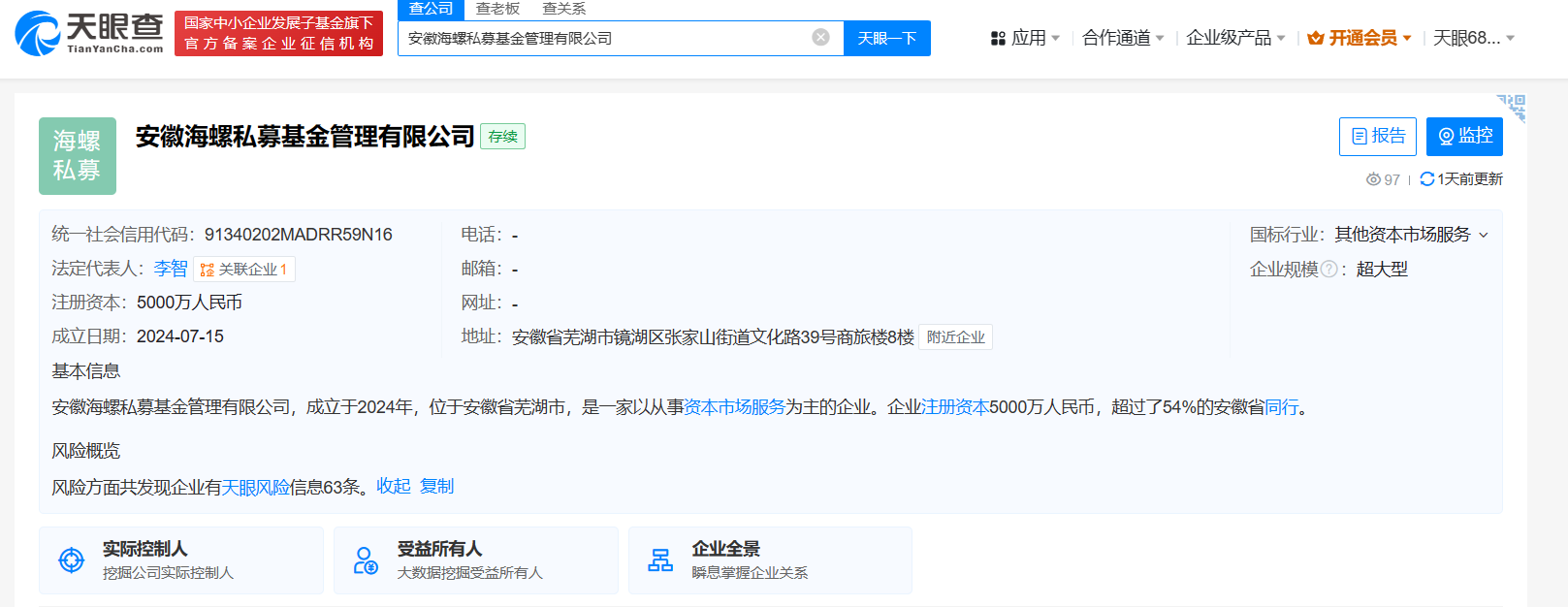This screenshot has width=1568, height=607.
Task: Switch to 查老板 tab
Action: click(497, 9)
